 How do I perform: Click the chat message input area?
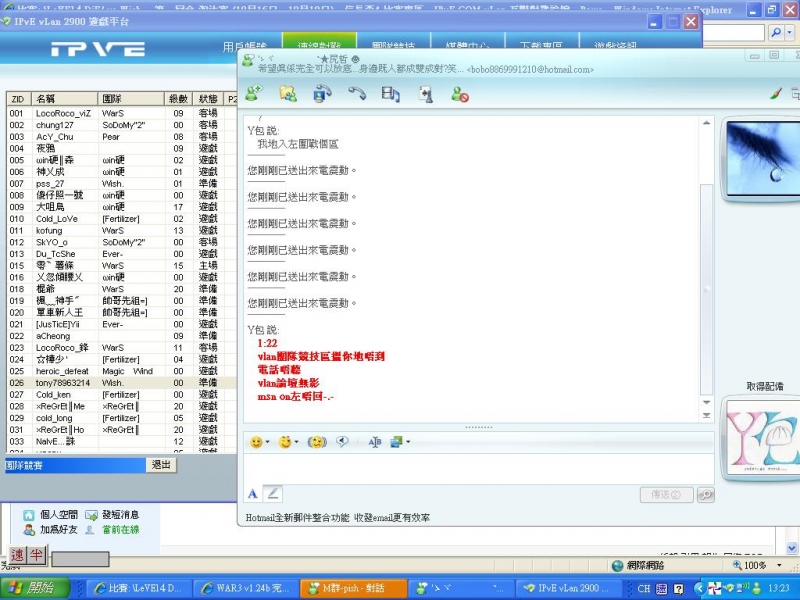(479, 468)
